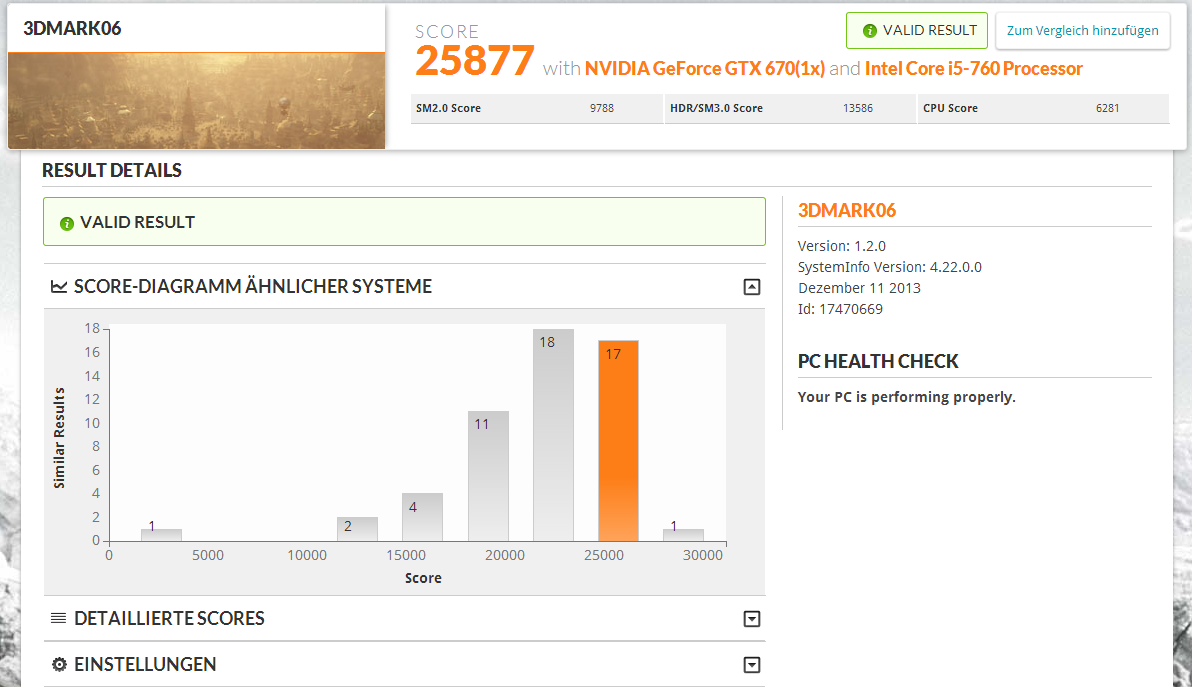Select the chart bar labeled 11

[488, 476]
